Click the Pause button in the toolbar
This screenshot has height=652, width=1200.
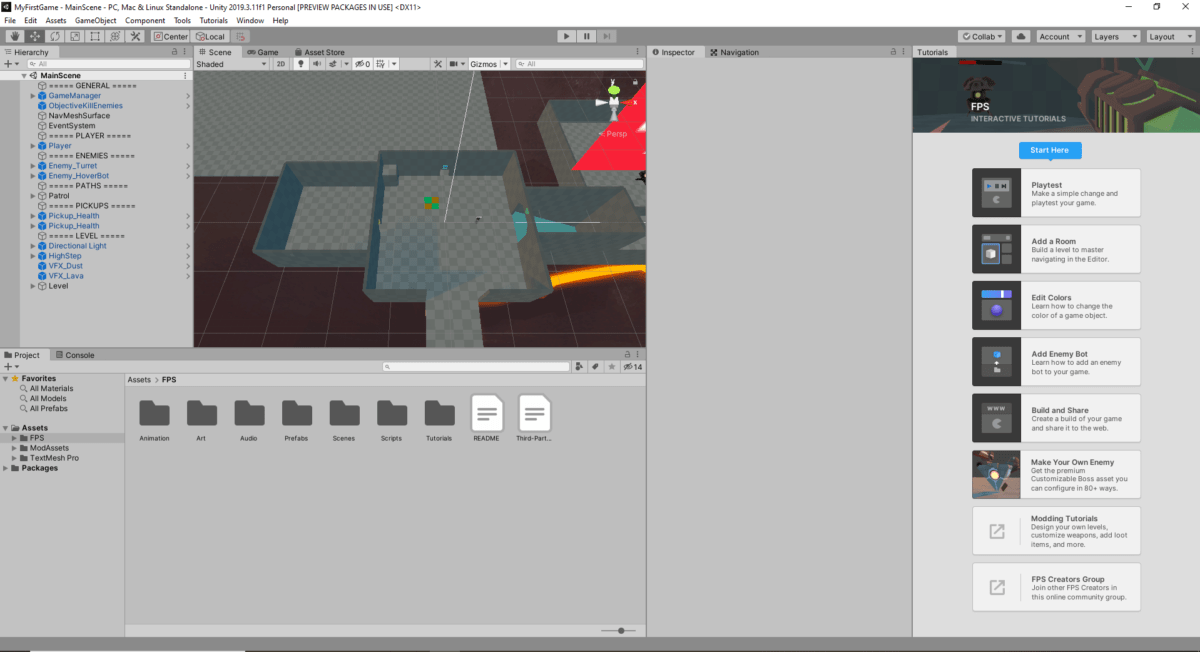(587, 36)
